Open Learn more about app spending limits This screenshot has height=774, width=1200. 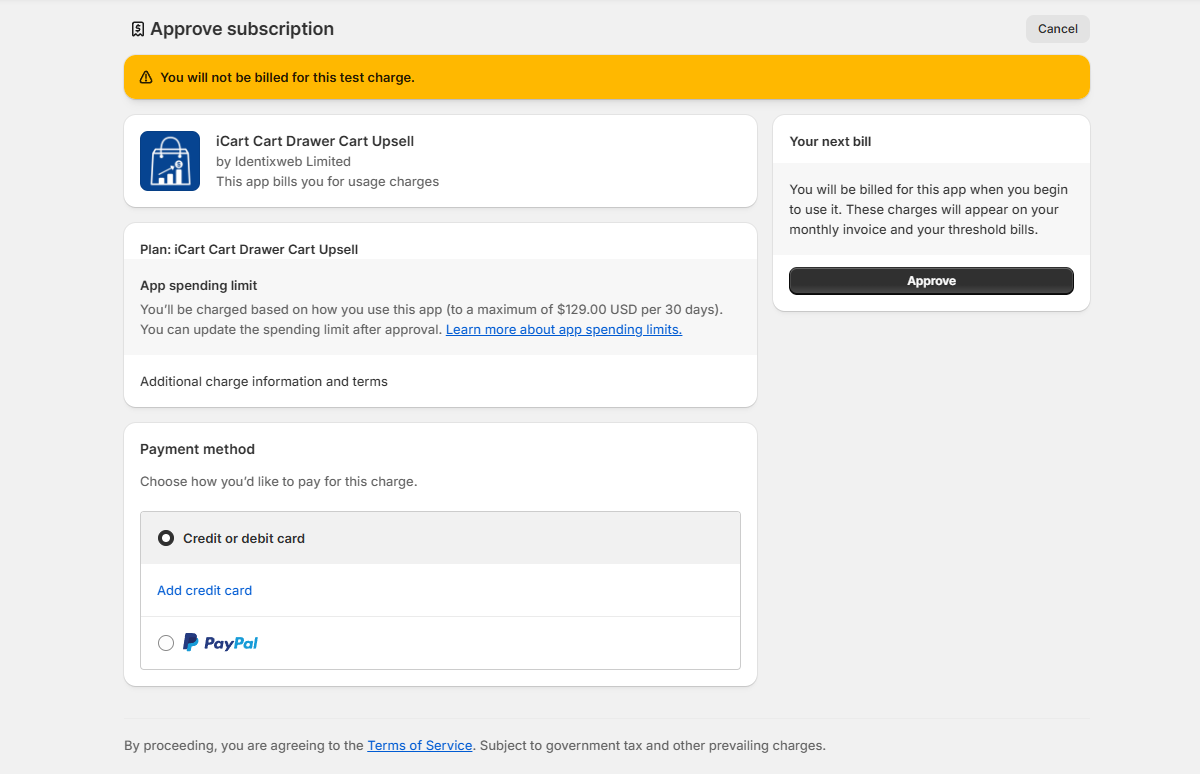pyautogui.click(x=564, y=329)
